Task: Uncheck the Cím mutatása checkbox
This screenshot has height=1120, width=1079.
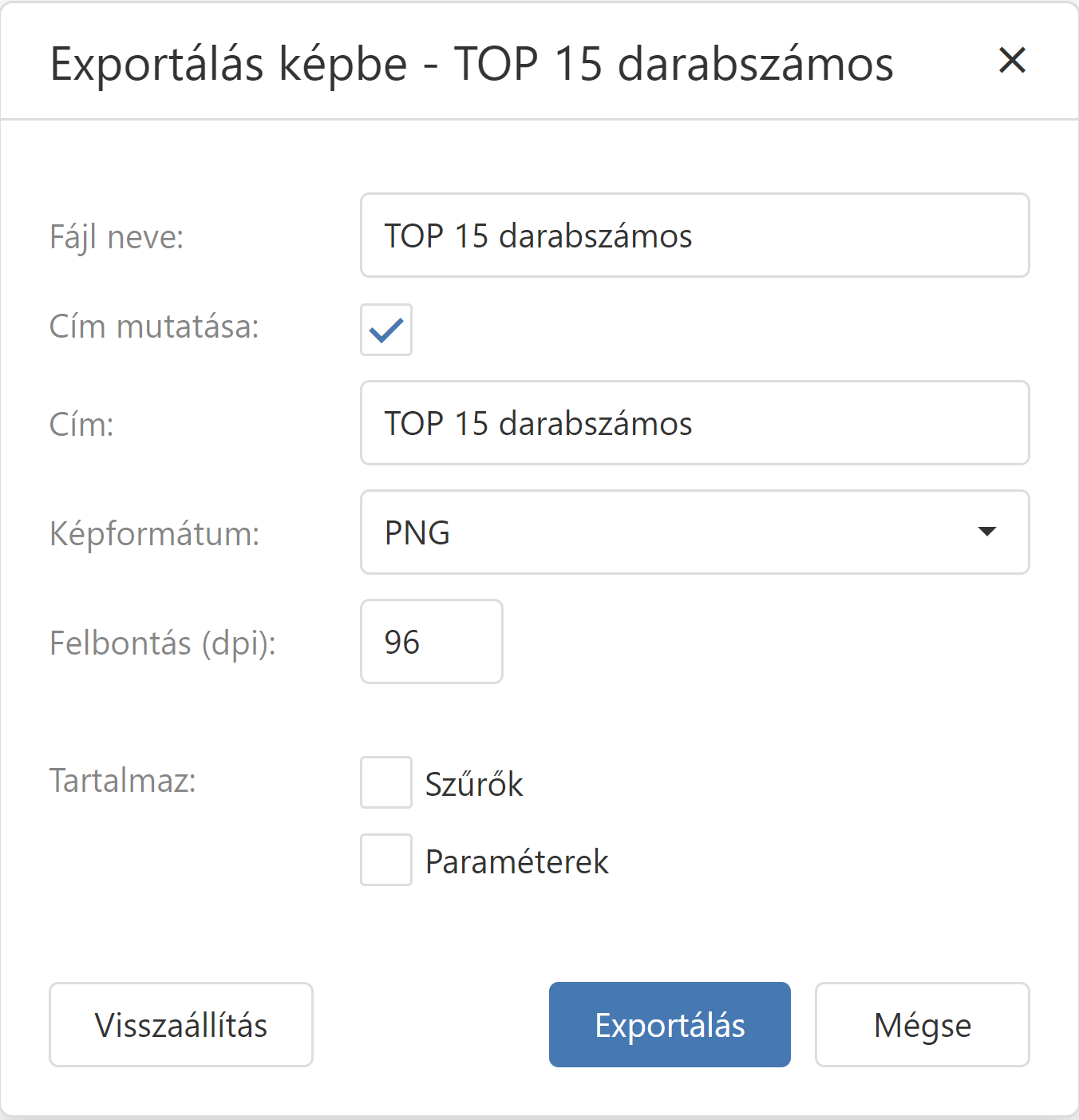Action: (386, 330)
